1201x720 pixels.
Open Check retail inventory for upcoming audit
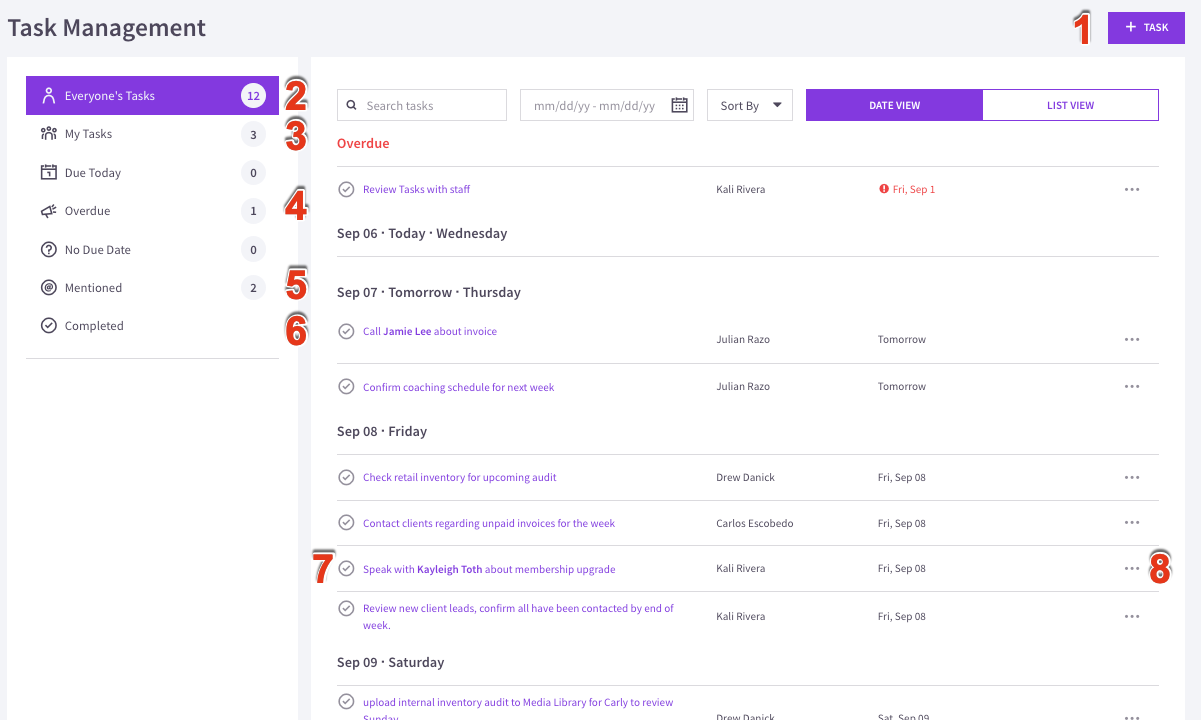(x=459, y=477)
